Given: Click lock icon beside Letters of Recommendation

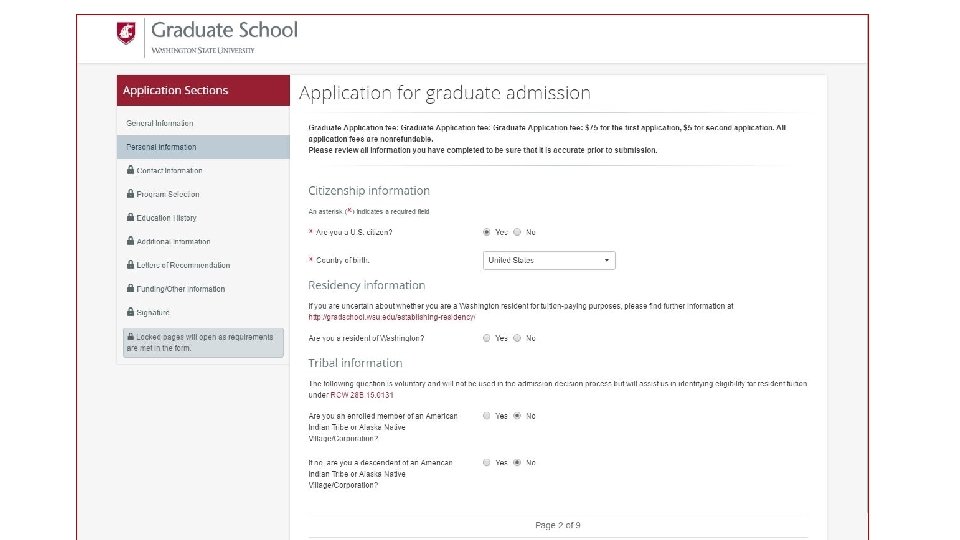Looking at the screenshot, I should pyautogui.click(x=131, y=265).
